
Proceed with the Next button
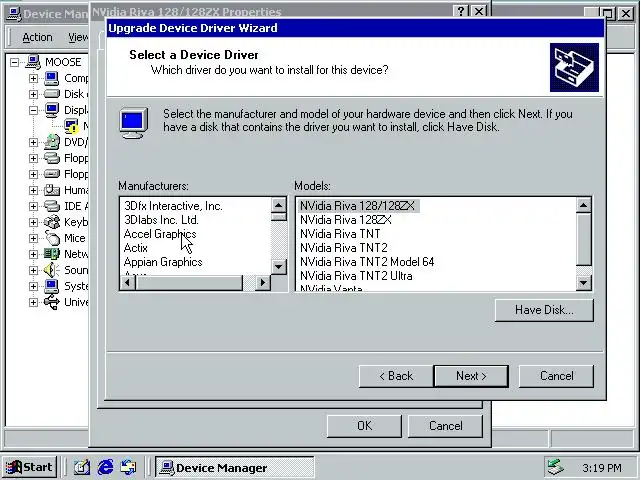[x=471, y=376]
